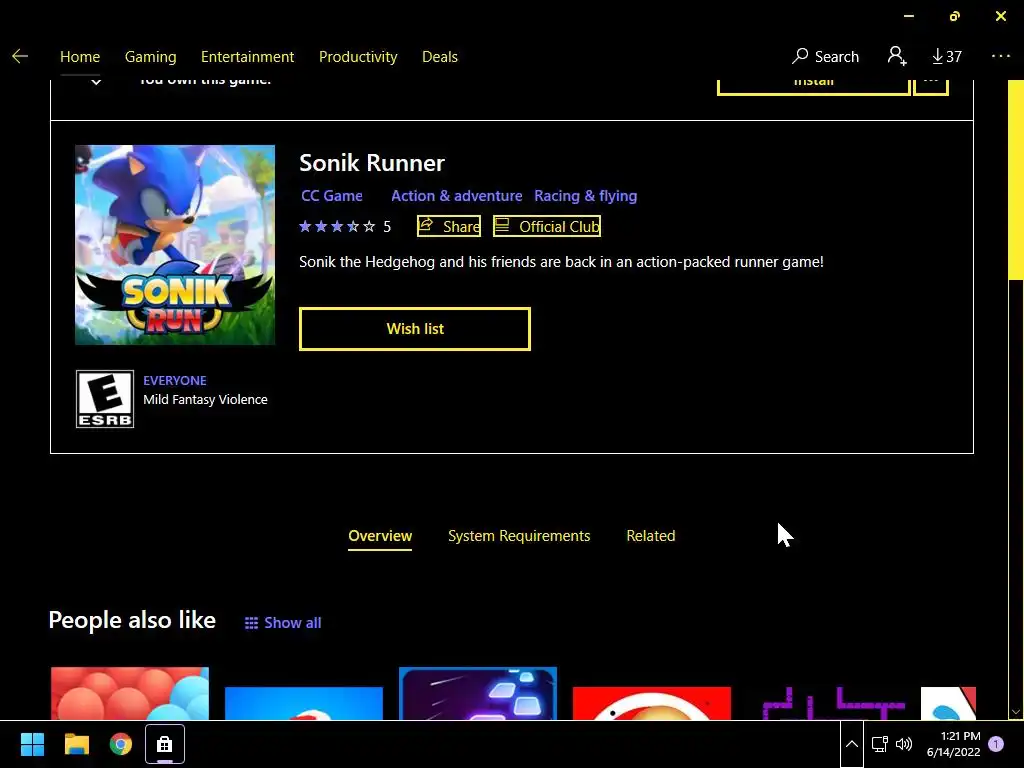The height and width of the screenshot is (768, 1024).
Task: Click the Search magnifier button
Action: coord(825,57)
